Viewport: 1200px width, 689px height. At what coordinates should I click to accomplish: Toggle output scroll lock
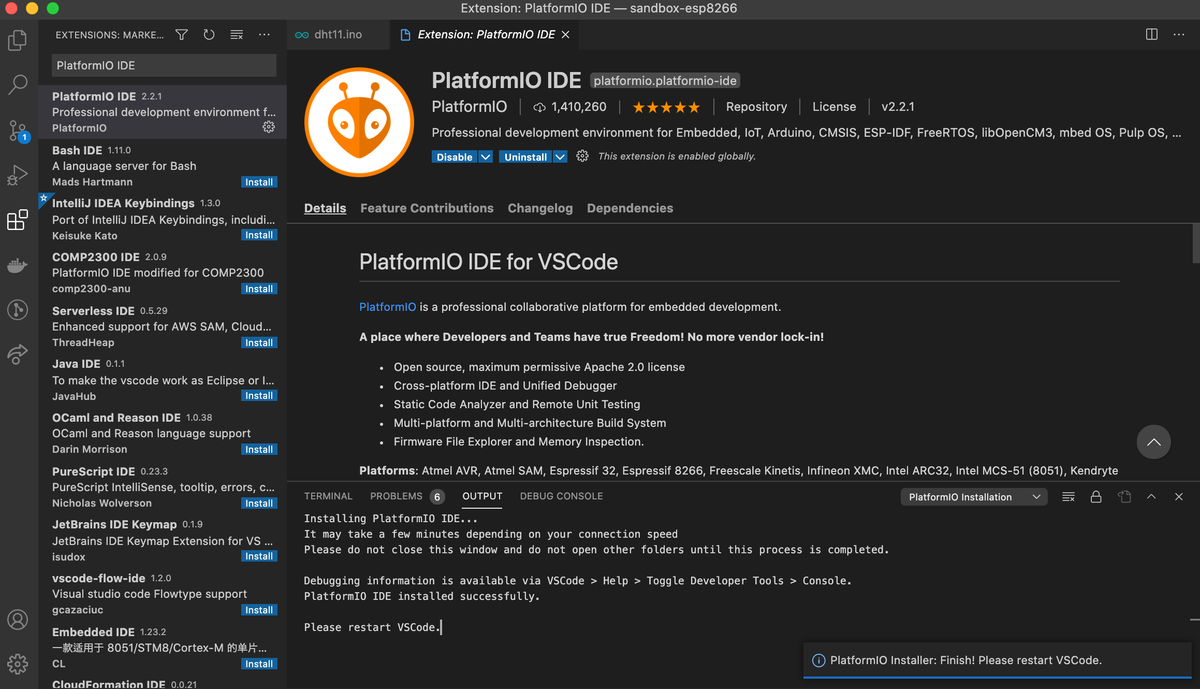[x=1096, y=497]
